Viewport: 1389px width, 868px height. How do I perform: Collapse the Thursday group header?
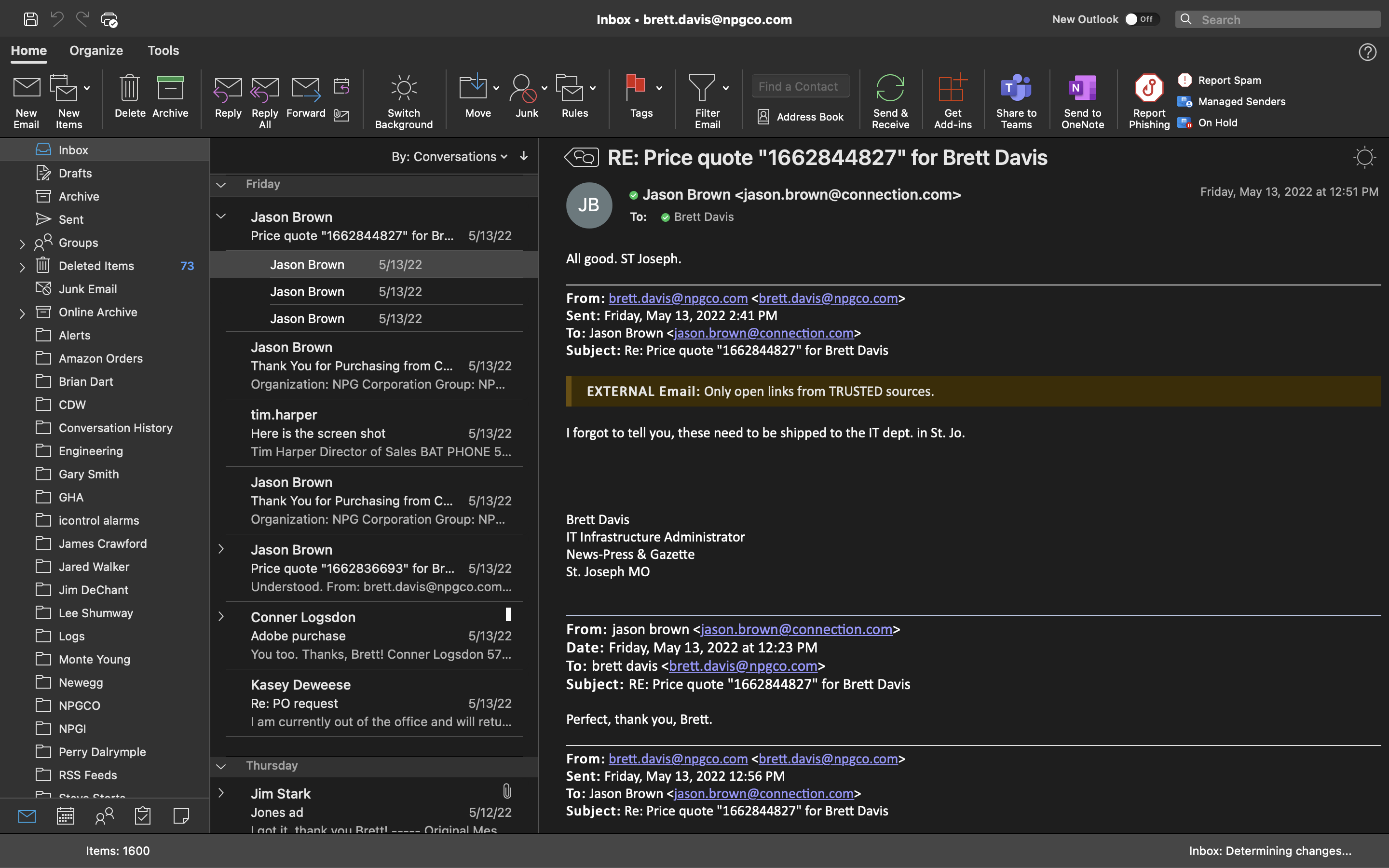point(221,766)
